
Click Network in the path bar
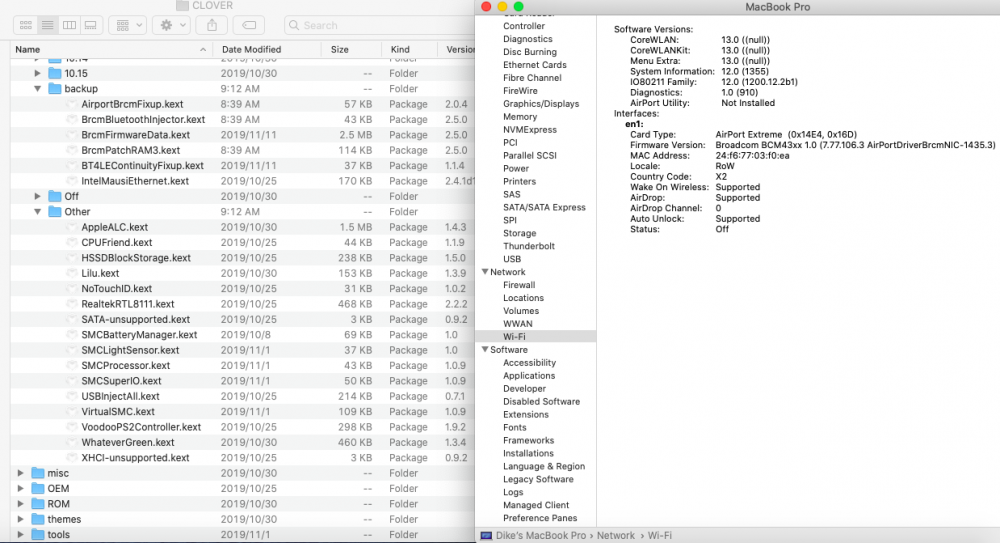coord(616,535)
